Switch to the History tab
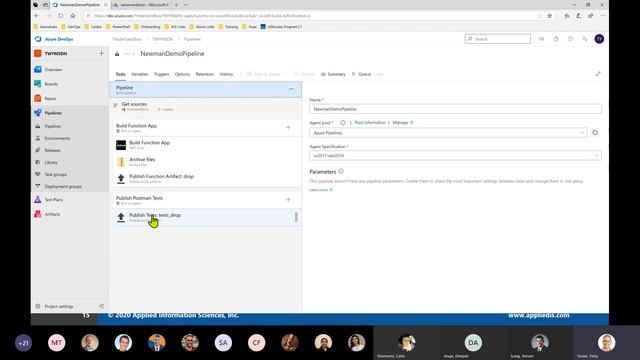Screen dimensions: 640x360 226,74
